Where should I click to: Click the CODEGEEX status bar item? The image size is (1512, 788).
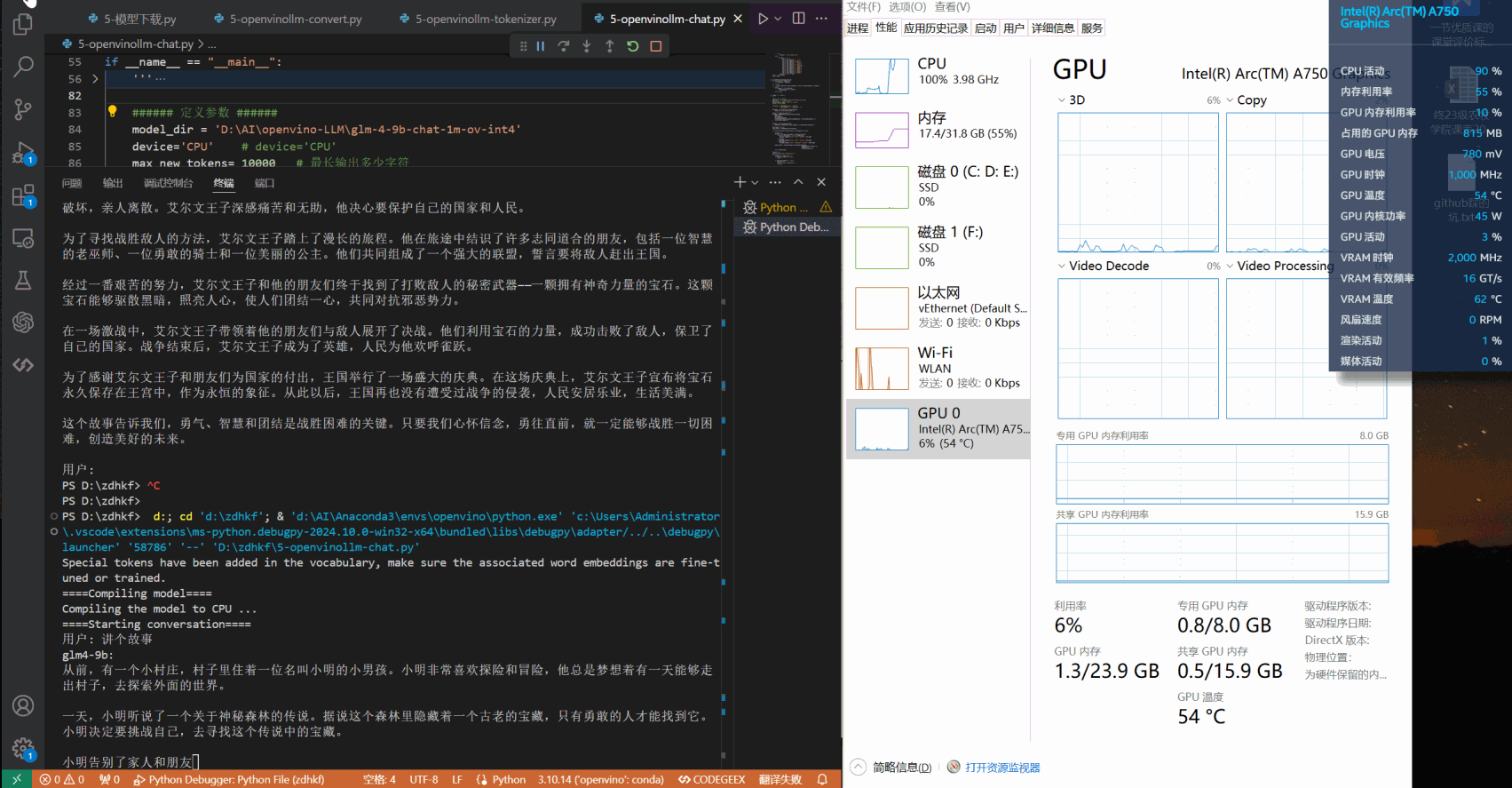point(712,779)
